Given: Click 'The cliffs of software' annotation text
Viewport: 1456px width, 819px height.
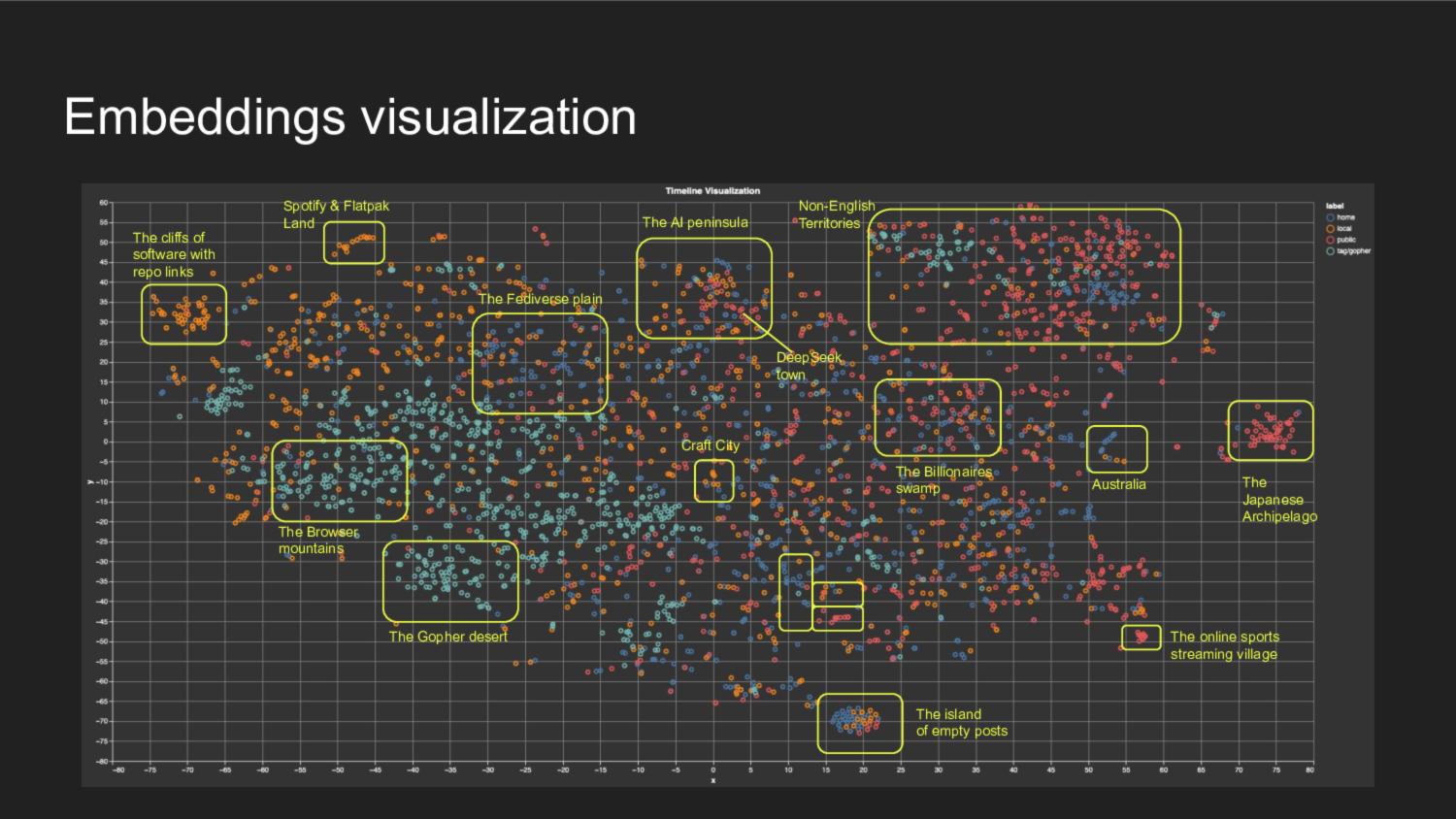Looking at the screenshot, I should (x=174, y=254).
